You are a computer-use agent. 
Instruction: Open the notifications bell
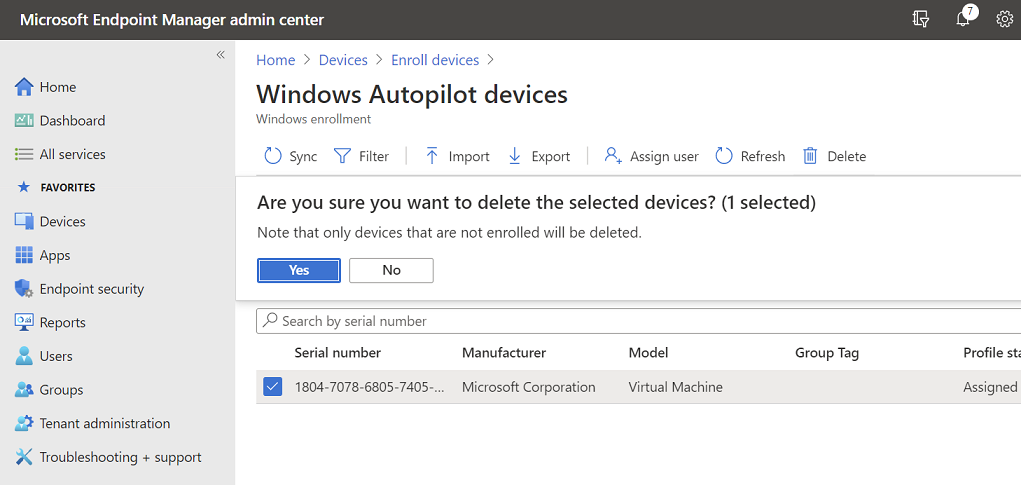tap(963, 19)
